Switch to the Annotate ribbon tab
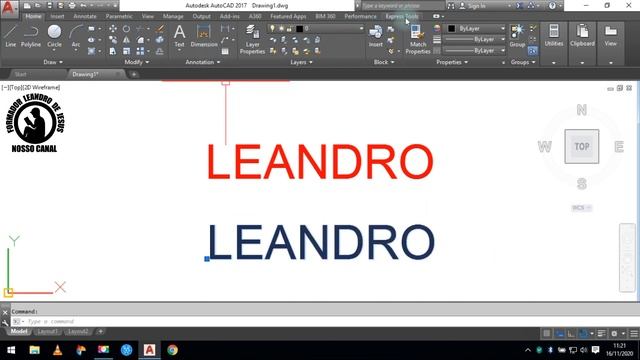The height and width of the screenshot is (360, 640). [85, 16]
